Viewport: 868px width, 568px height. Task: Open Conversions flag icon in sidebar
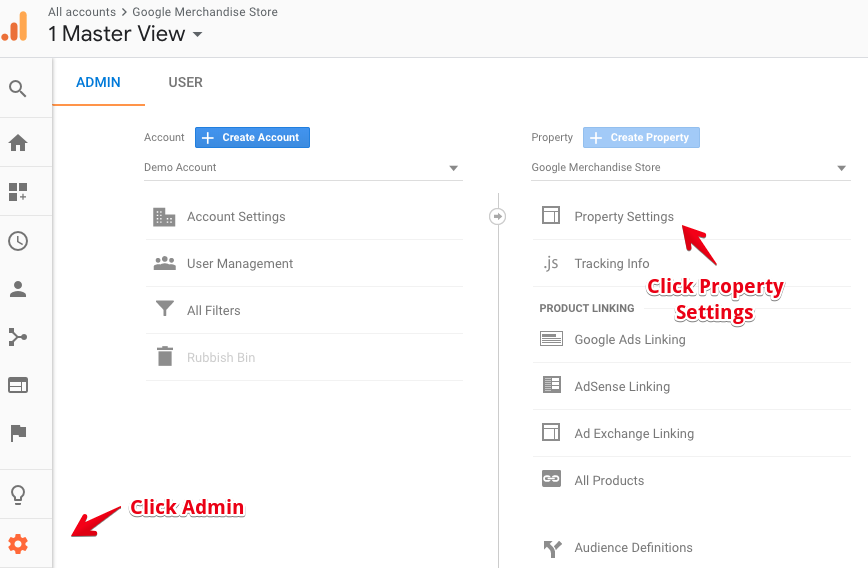click(x=18, y=433)
